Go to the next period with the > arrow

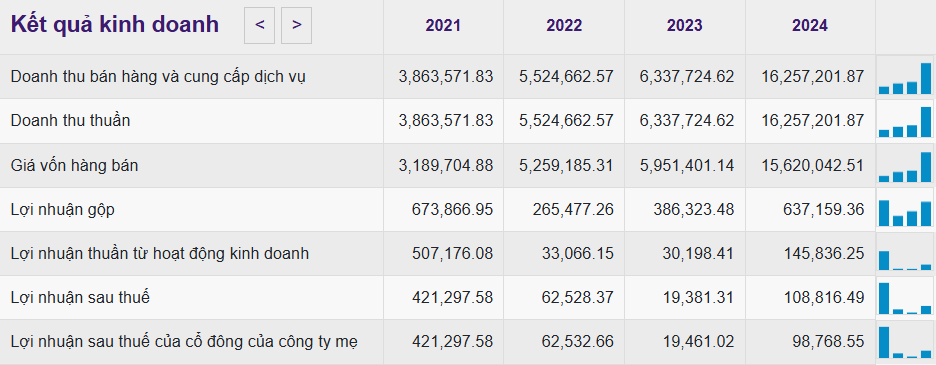tap(296, 26)
